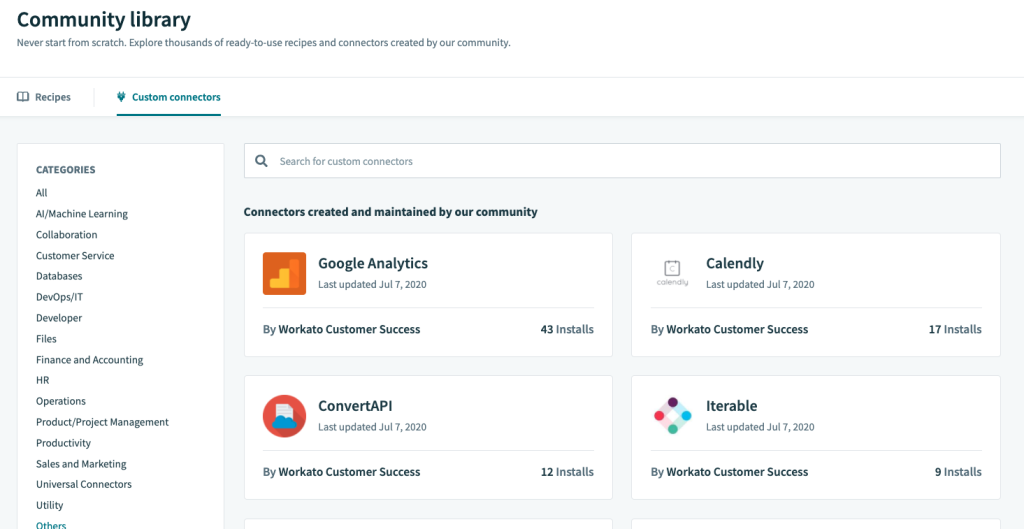Choose the AI/Machine Learning category

pyautogui.click(x=82, y=214)
